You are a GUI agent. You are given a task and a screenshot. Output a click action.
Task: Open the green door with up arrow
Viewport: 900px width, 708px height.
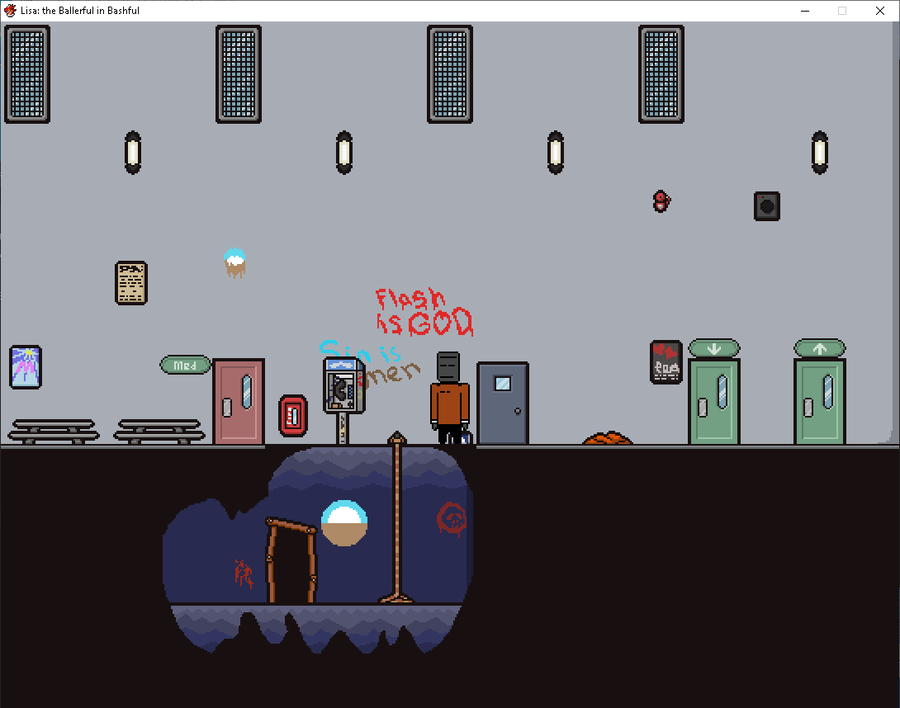(x=820, y=401)
